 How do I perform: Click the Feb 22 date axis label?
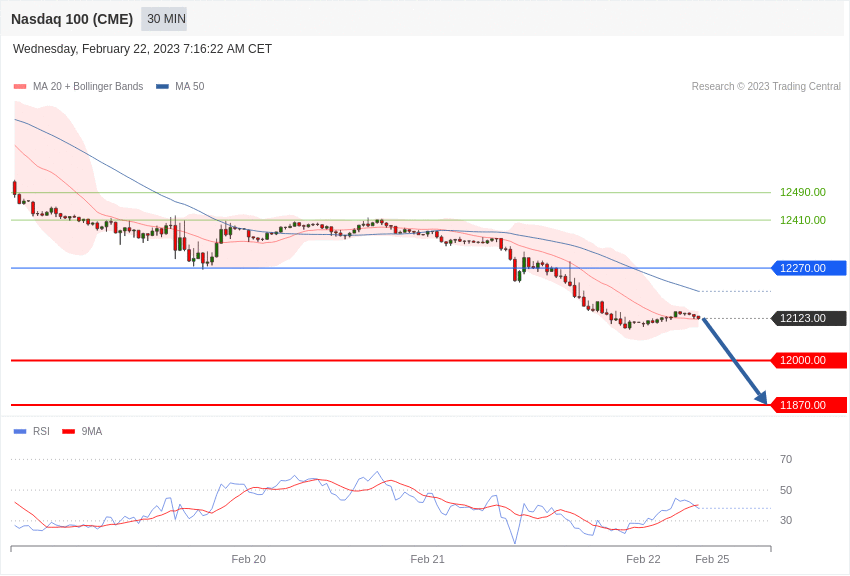point(643,559)
